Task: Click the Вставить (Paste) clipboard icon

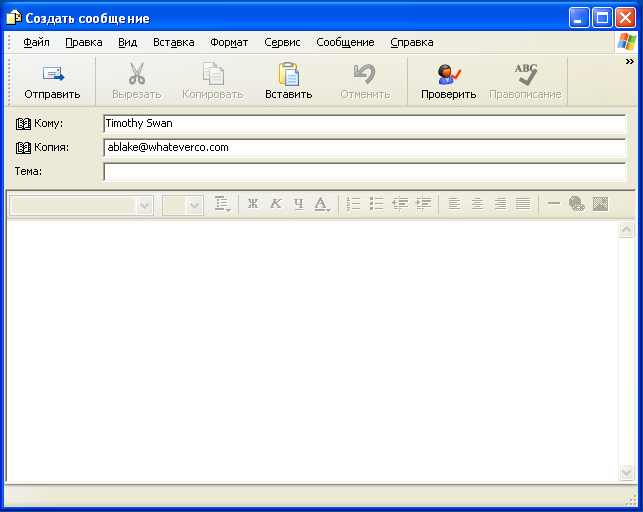Action: (288, 74)
